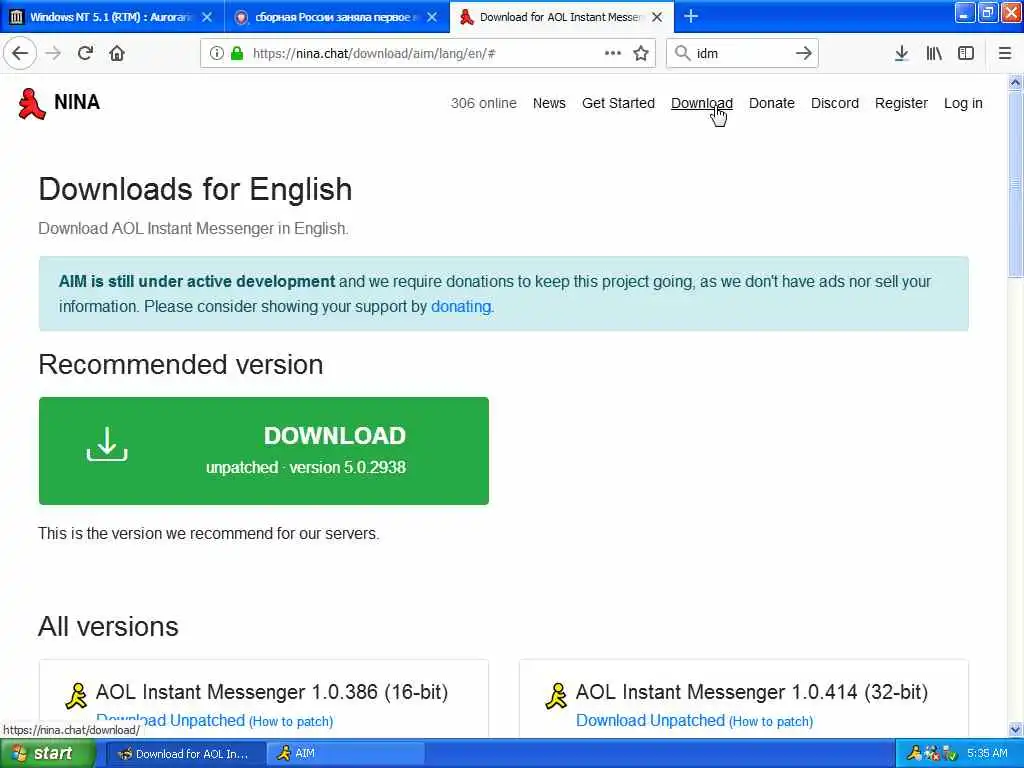Click the green padlock secure icon
1024x768 pixels.
(x=237, y=54)
